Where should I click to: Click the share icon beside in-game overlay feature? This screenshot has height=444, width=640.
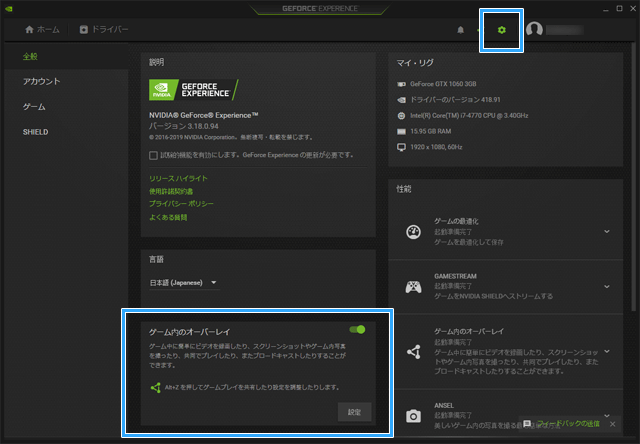pos(413,351)
